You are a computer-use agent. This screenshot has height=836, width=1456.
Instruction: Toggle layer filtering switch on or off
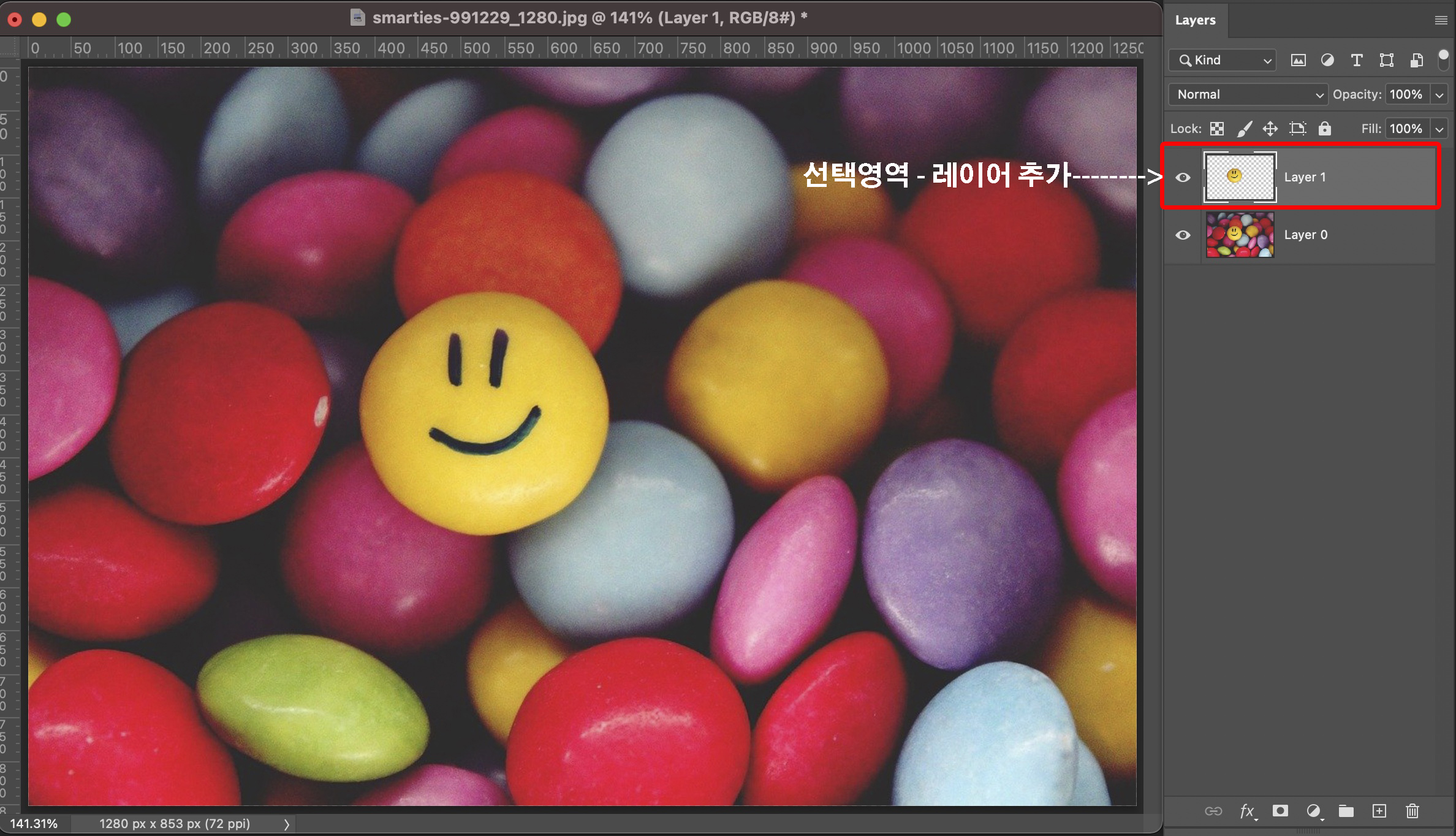1443,61
